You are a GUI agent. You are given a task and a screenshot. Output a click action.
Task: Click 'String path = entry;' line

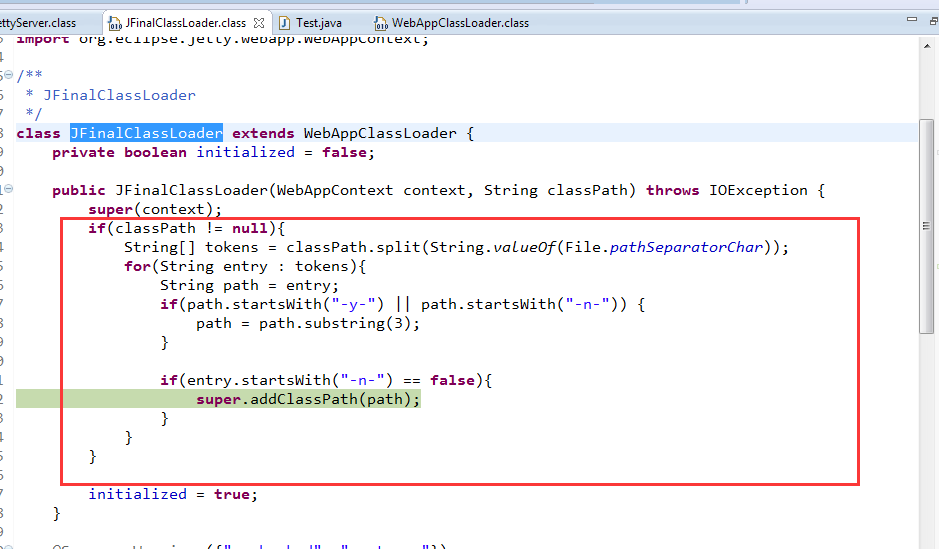(249, 285)
